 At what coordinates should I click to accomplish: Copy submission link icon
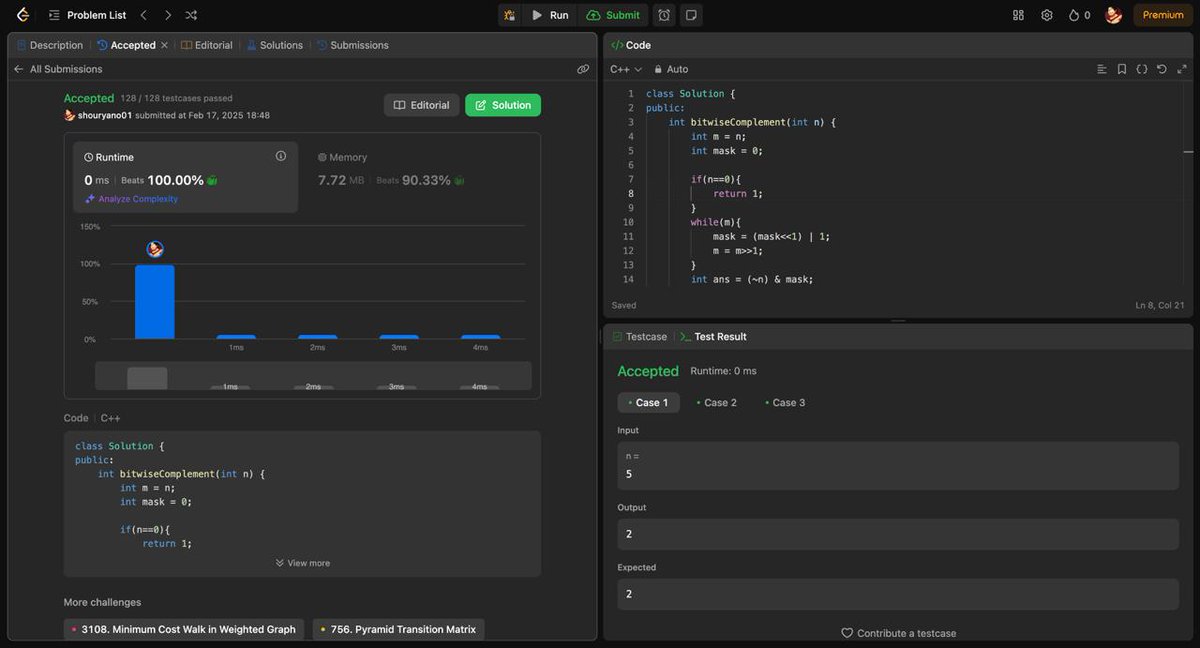coord(583,69)
